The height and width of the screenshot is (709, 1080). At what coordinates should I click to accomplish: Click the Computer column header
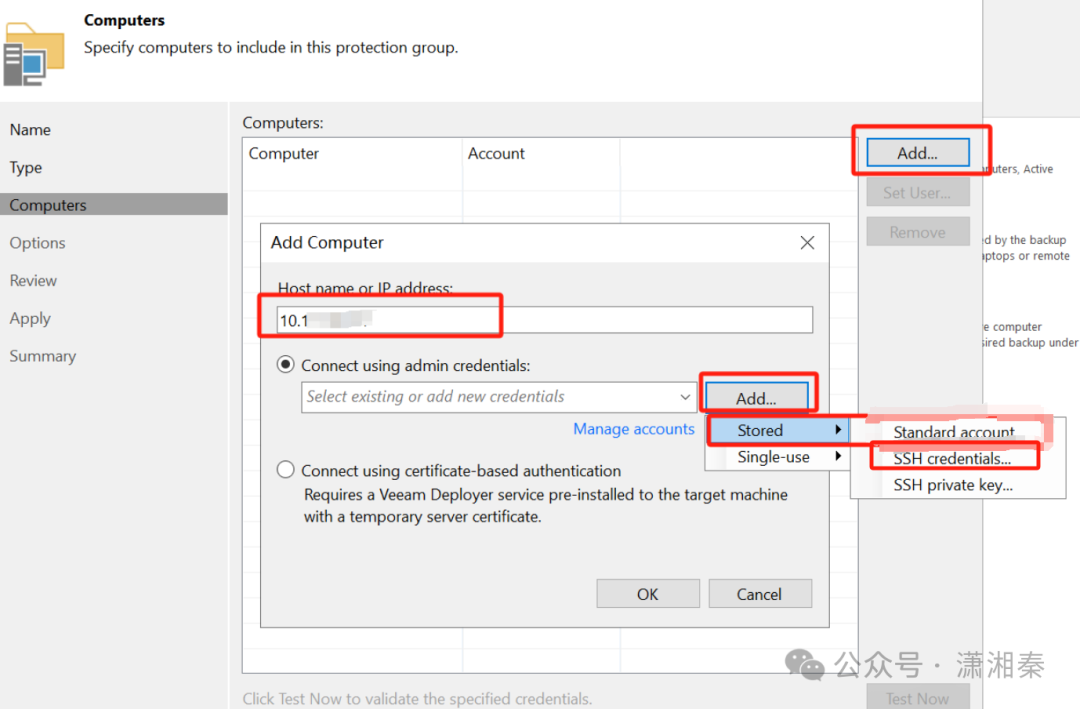pyautogui.click(x=284, y=154)
